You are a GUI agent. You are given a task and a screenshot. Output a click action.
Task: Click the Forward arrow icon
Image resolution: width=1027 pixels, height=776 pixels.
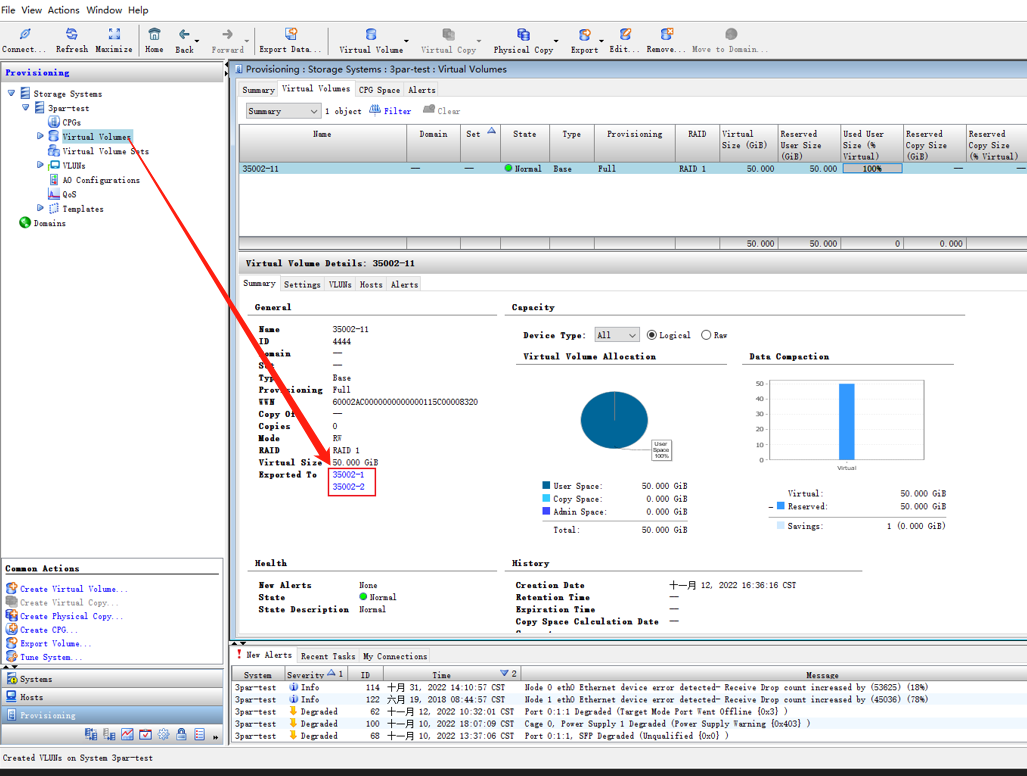coord(227,34)
